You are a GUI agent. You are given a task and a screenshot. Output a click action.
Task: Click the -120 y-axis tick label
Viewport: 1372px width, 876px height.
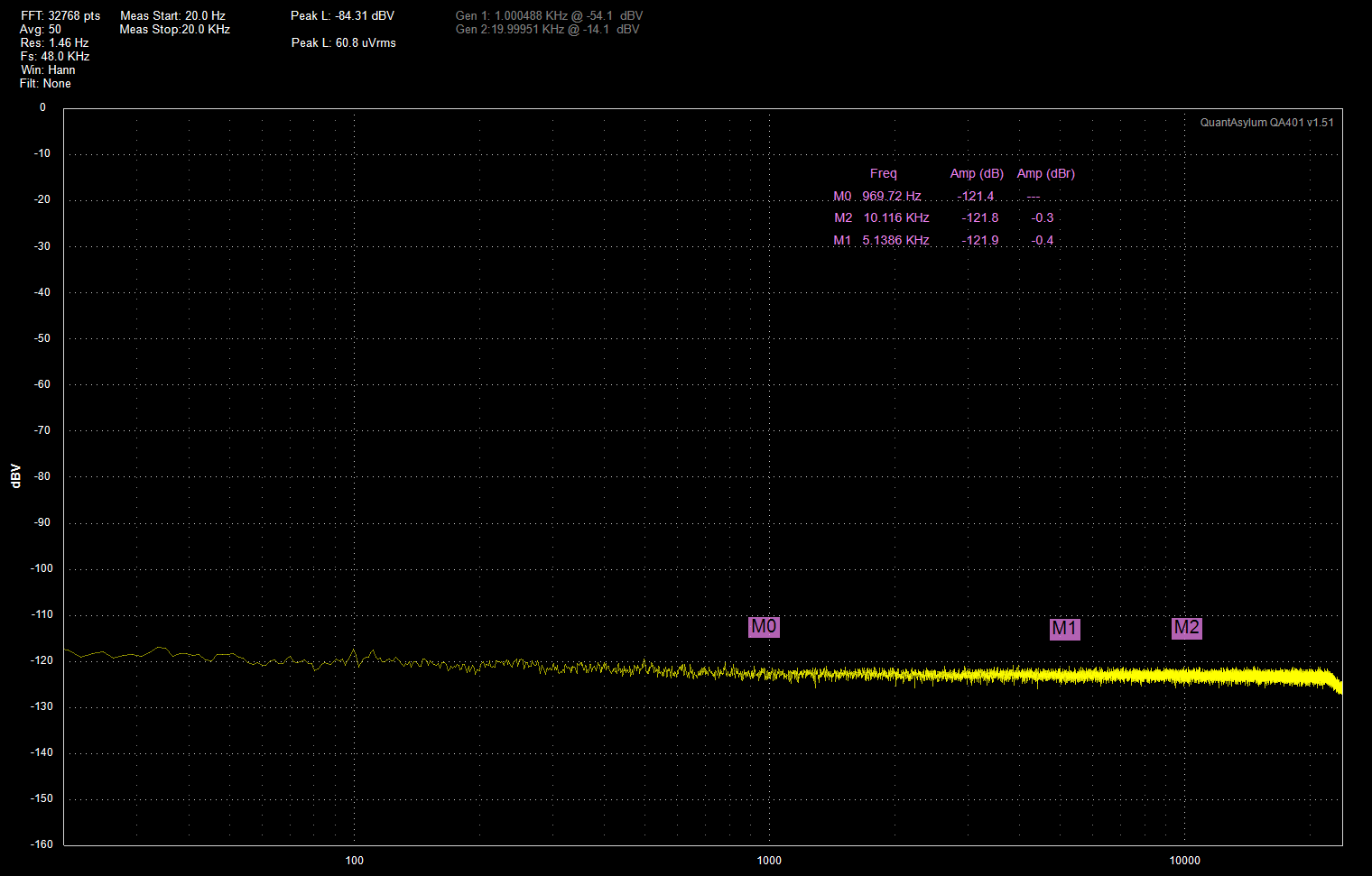(43, 660)
